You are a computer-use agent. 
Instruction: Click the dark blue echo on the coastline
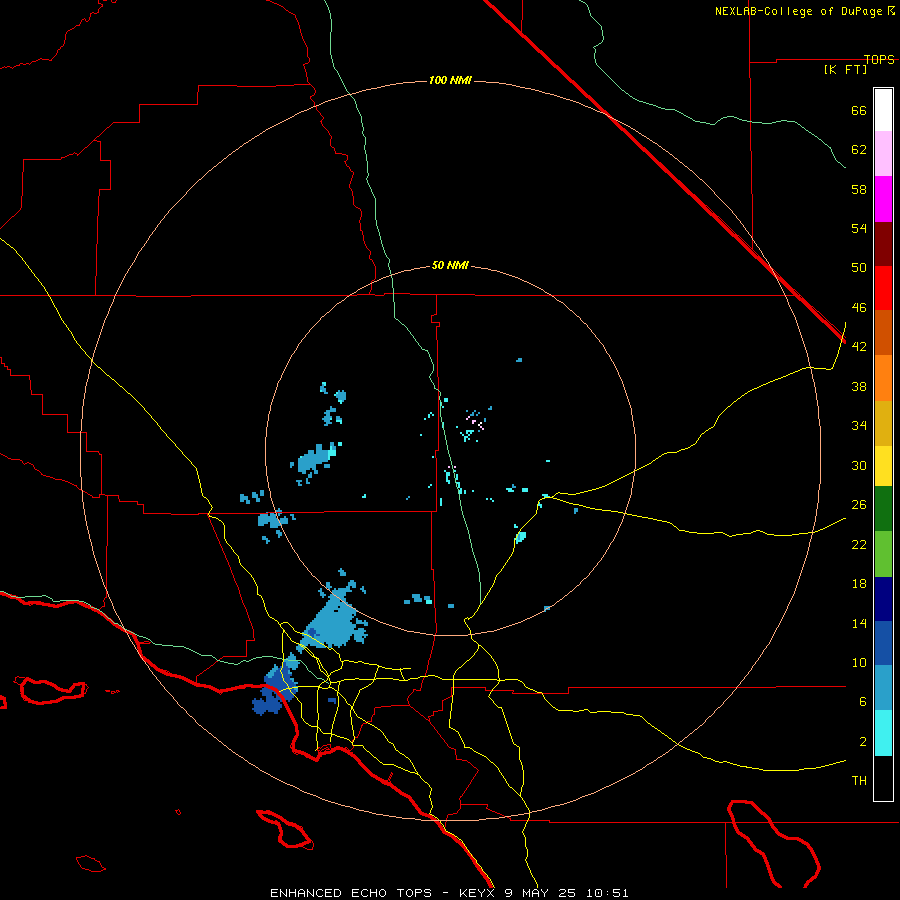tap(276, 690)
